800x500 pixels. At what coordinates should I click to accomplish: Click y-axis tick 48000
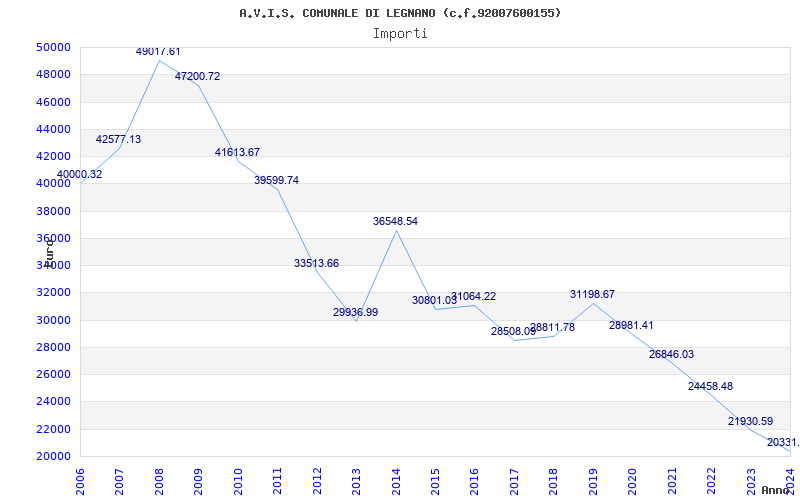point(53,74)
